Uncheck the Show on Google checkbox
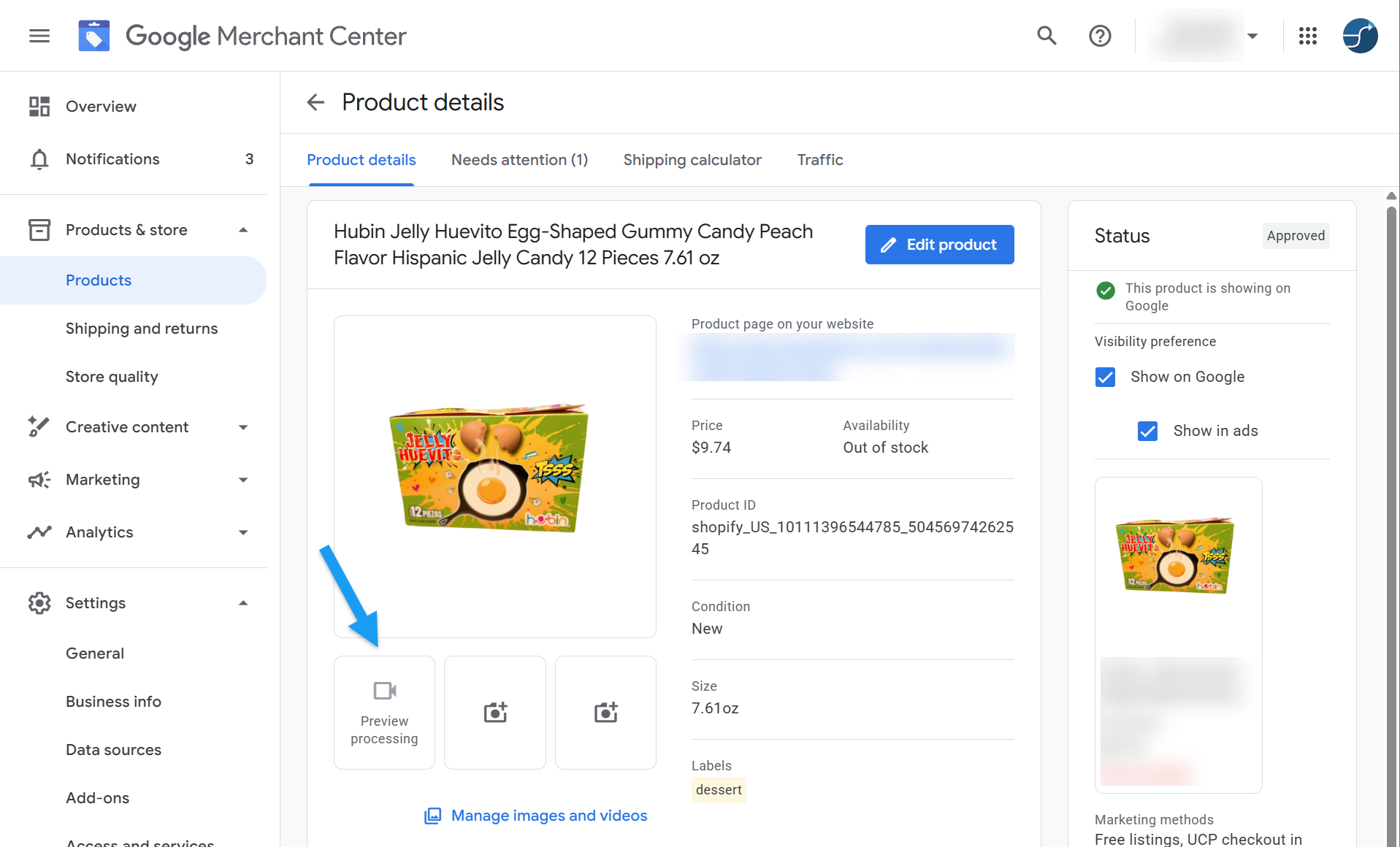 [x=1105, y=377]
